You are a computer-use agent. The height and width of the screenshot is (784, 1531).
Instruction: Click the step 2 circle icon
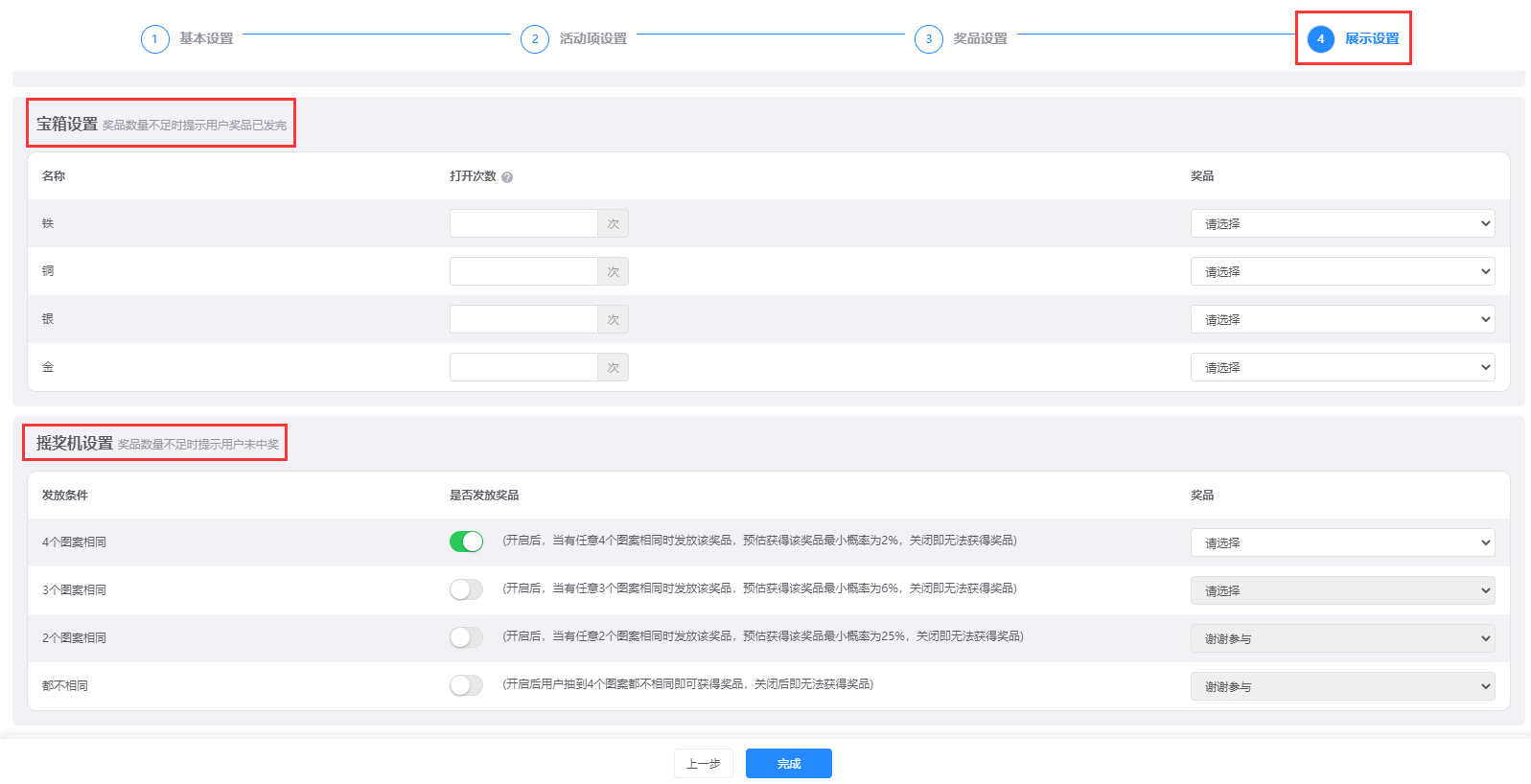coord(534,39)
